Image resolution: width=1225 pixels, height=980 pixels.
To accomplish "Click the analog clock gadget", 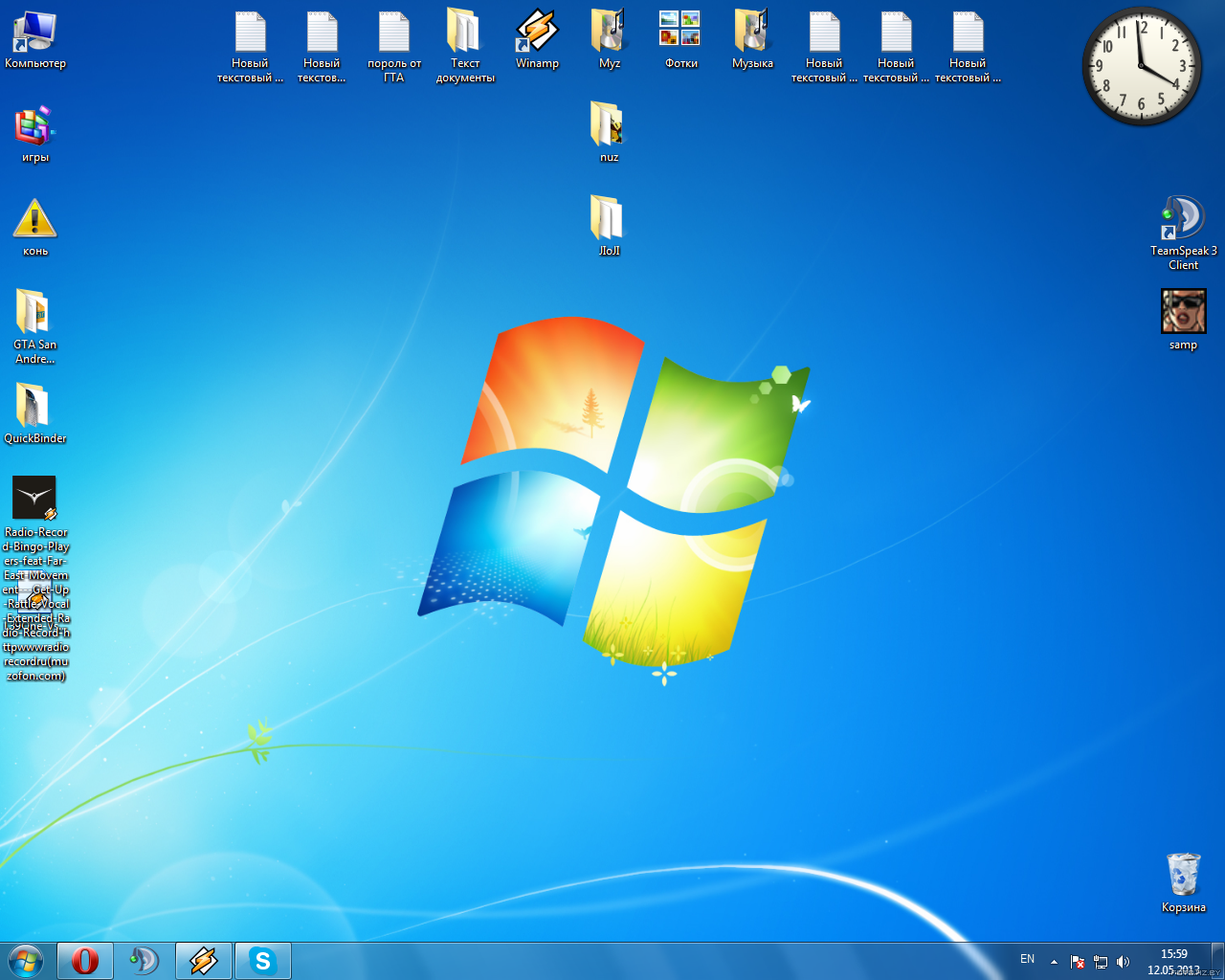I will tap(1142, 66).
